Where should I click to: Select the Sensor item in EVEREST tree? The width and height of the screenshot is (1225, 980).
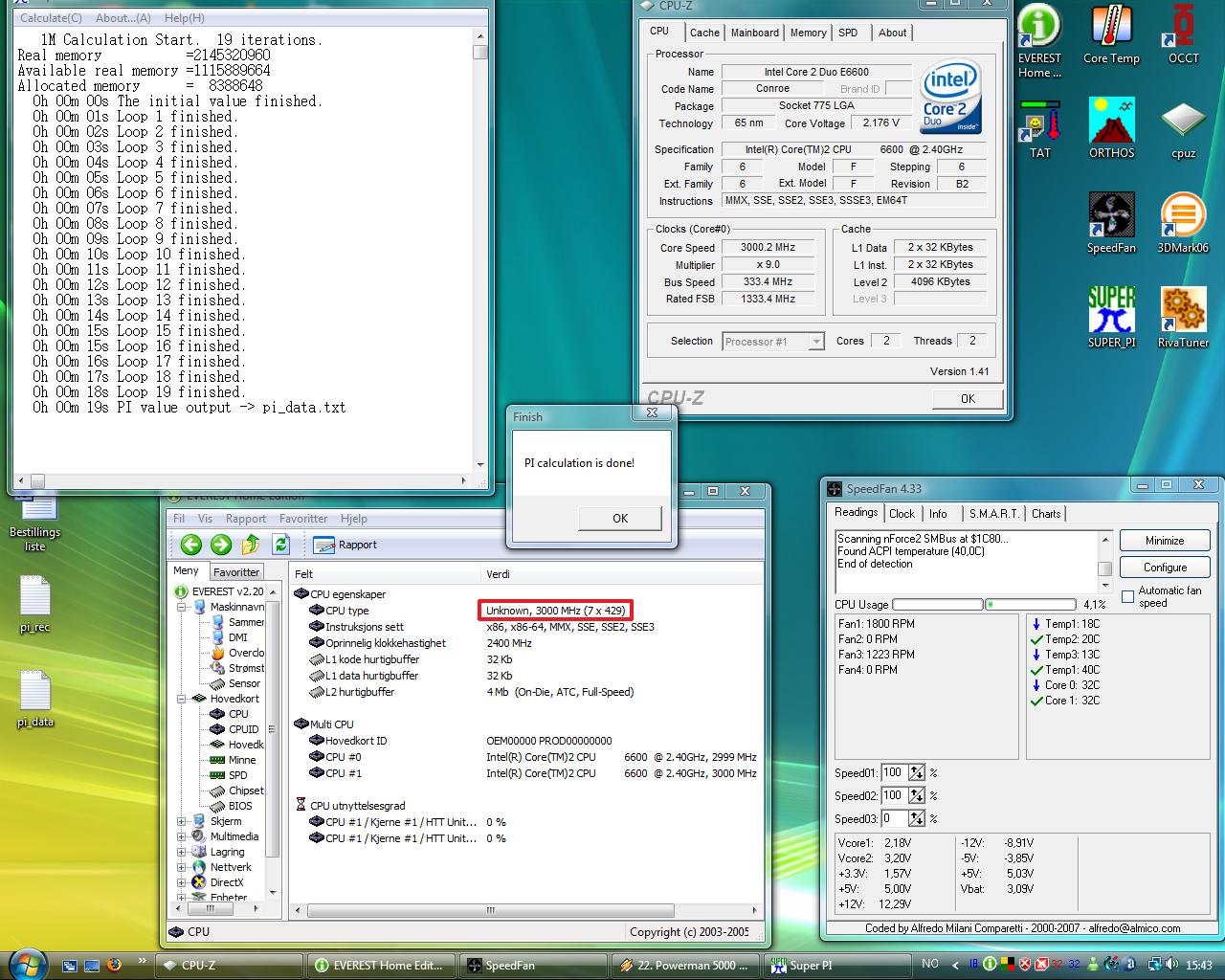click(235, 683)
